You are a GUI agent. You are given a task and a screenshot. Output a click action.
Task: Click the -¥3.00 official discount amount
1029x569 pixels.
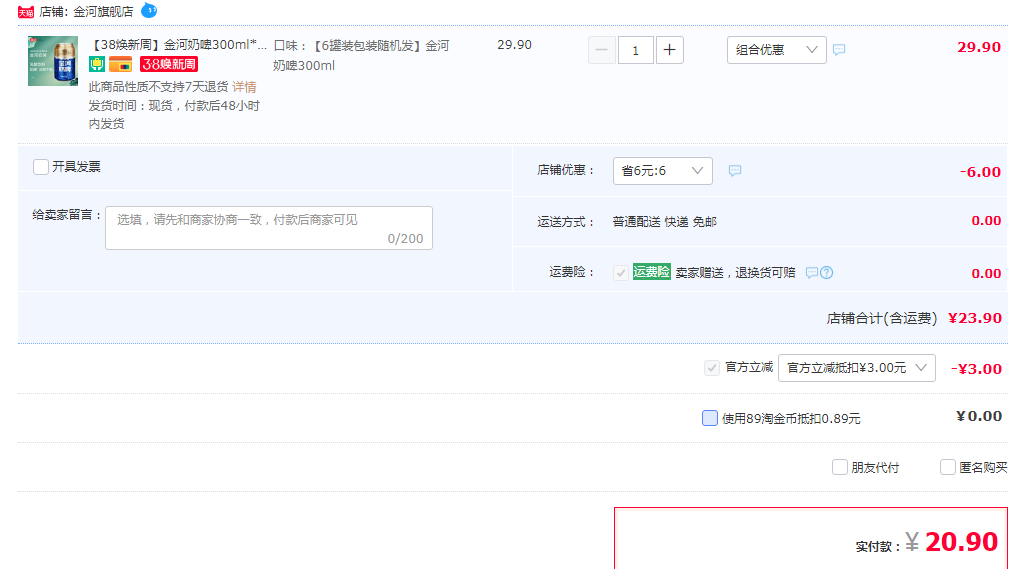(x=976, y=369)
